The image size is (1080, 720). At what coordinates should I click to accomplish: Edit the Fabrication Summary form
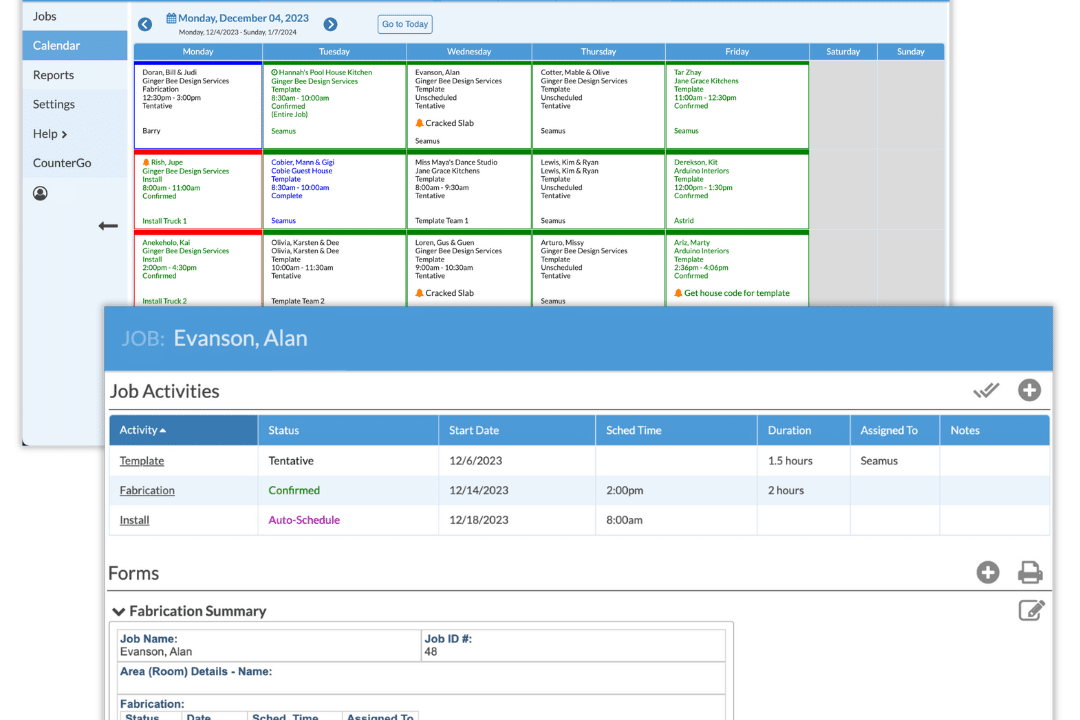[x=1031, y=610]
